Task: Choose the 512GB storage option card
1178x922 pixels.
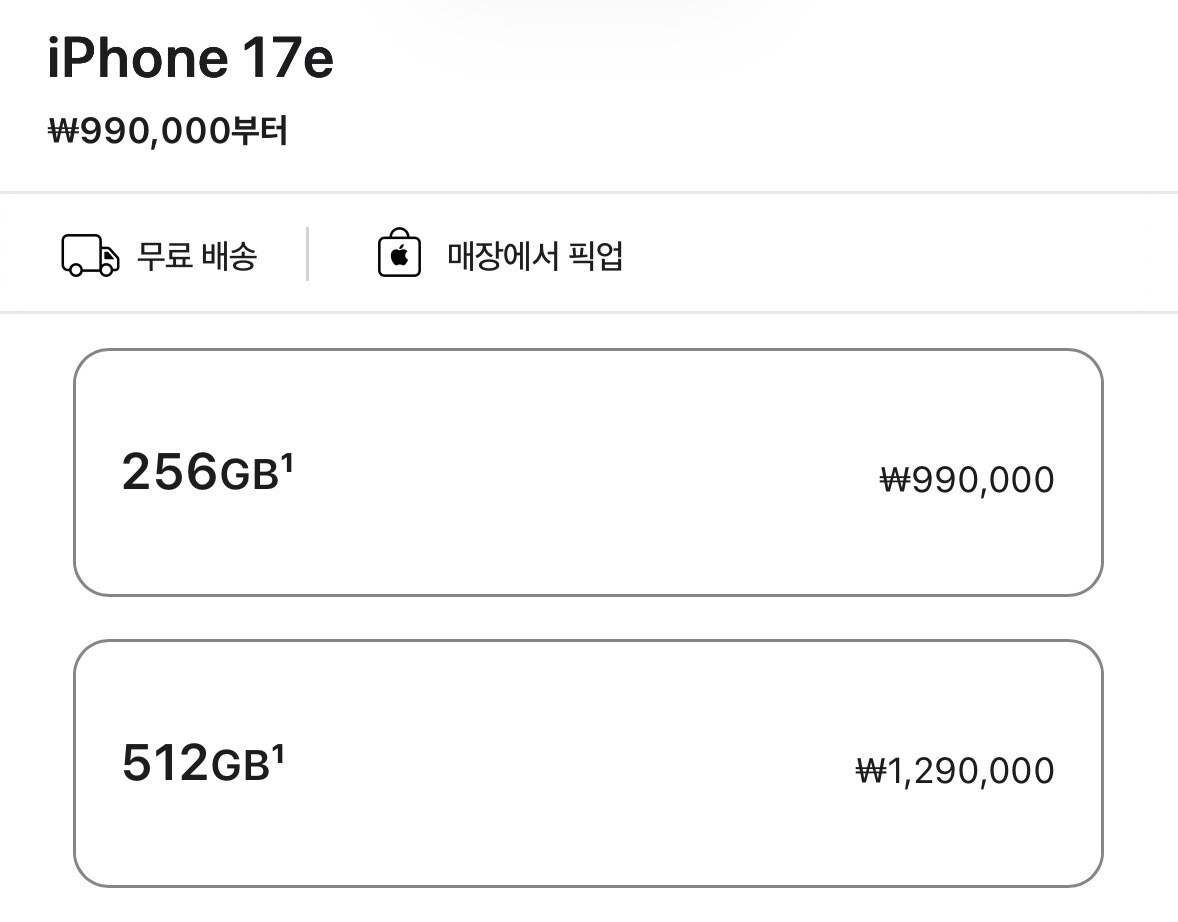Action: (588, 763)
